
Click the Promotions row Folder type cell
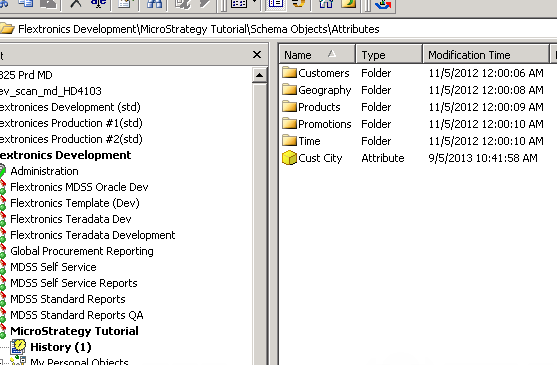(376, 124)
